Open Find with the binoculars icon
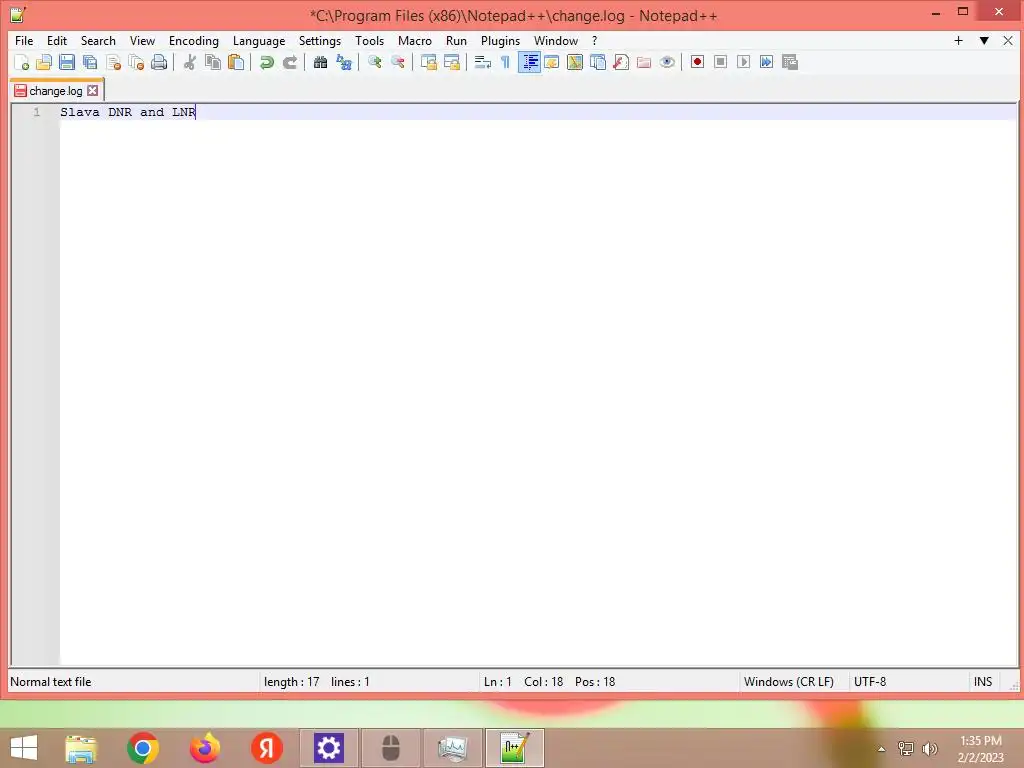 coord(320,63)
